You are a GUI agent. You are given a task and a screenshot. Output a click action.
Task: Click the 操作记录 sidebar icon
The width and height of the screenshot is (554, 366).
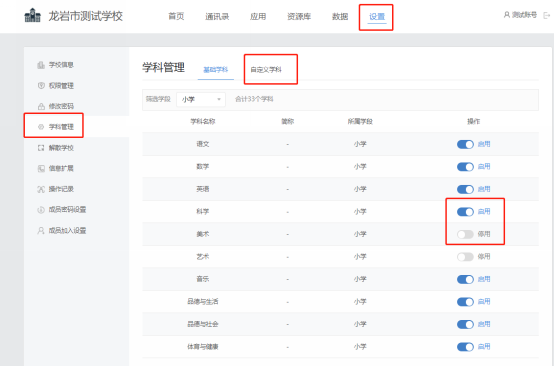(41, 189)
